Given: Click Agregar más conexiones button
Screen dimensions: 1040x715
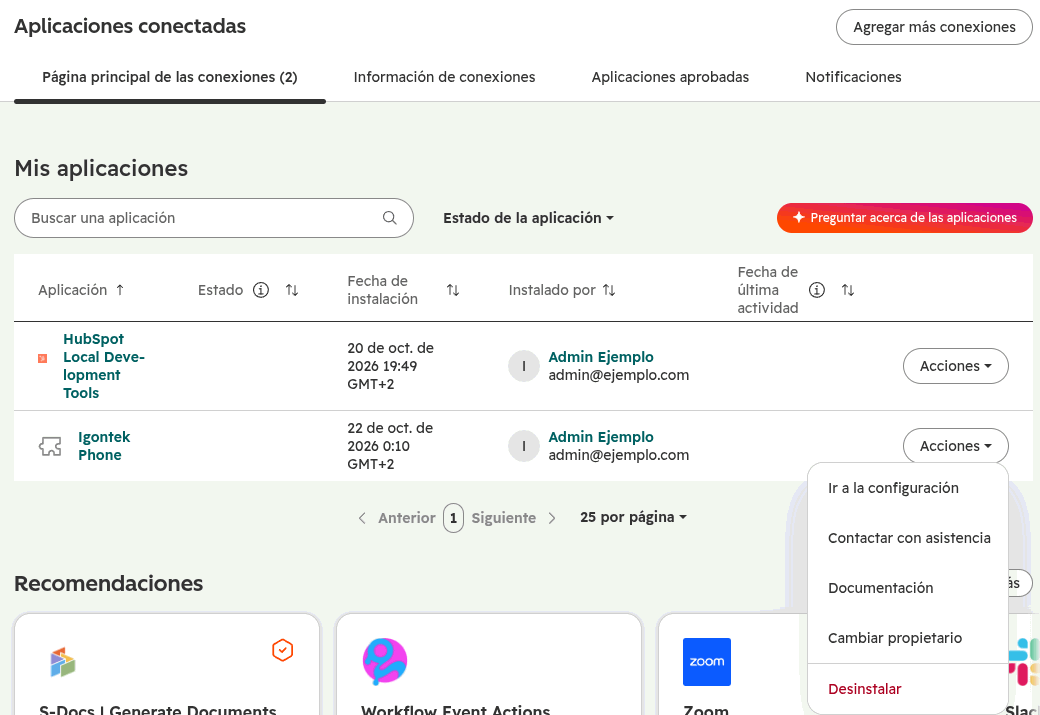Looking at the screenshot, I should (934, 27).
